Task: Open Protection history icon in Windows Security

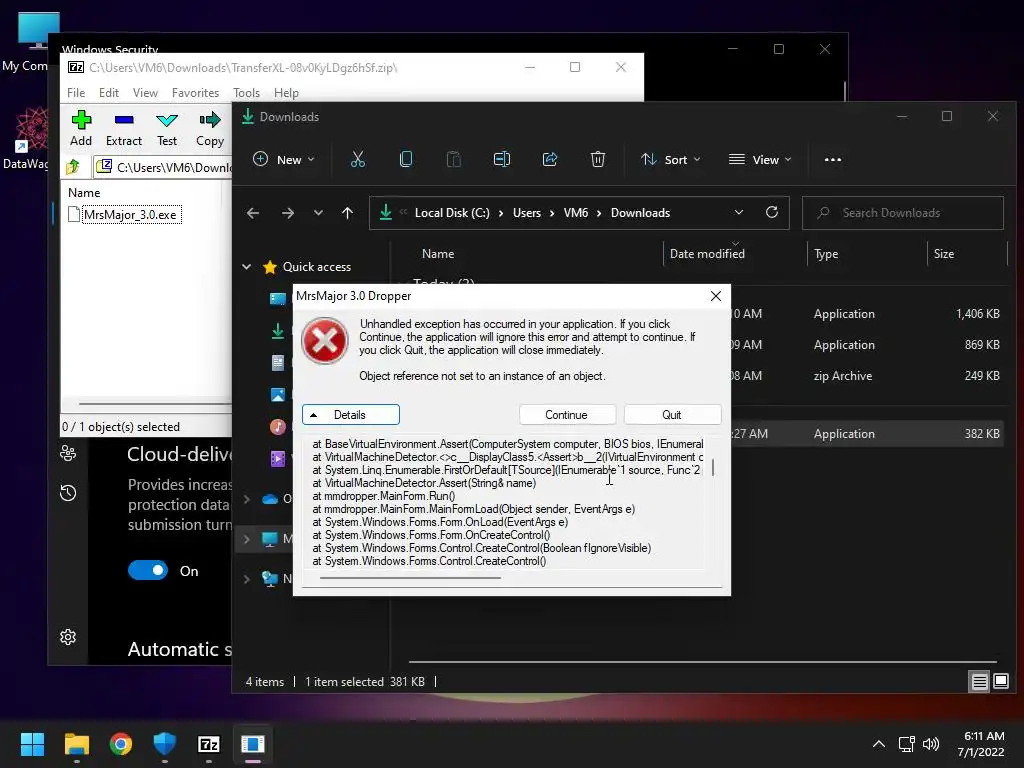Action: pos(68,492)
